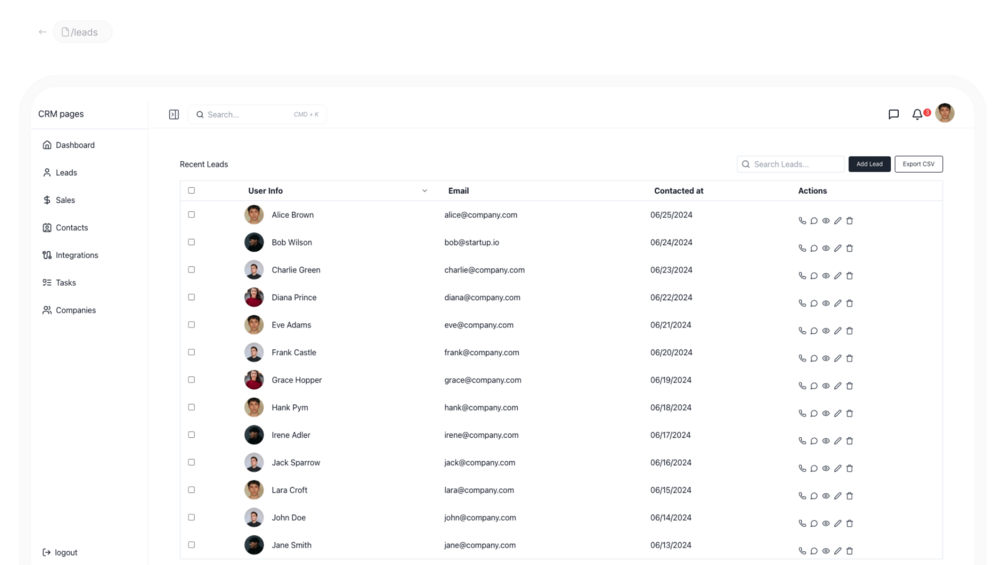Open the Dashboard page
The width and height of the screenshot is (1005, 565).
[69, 145]
